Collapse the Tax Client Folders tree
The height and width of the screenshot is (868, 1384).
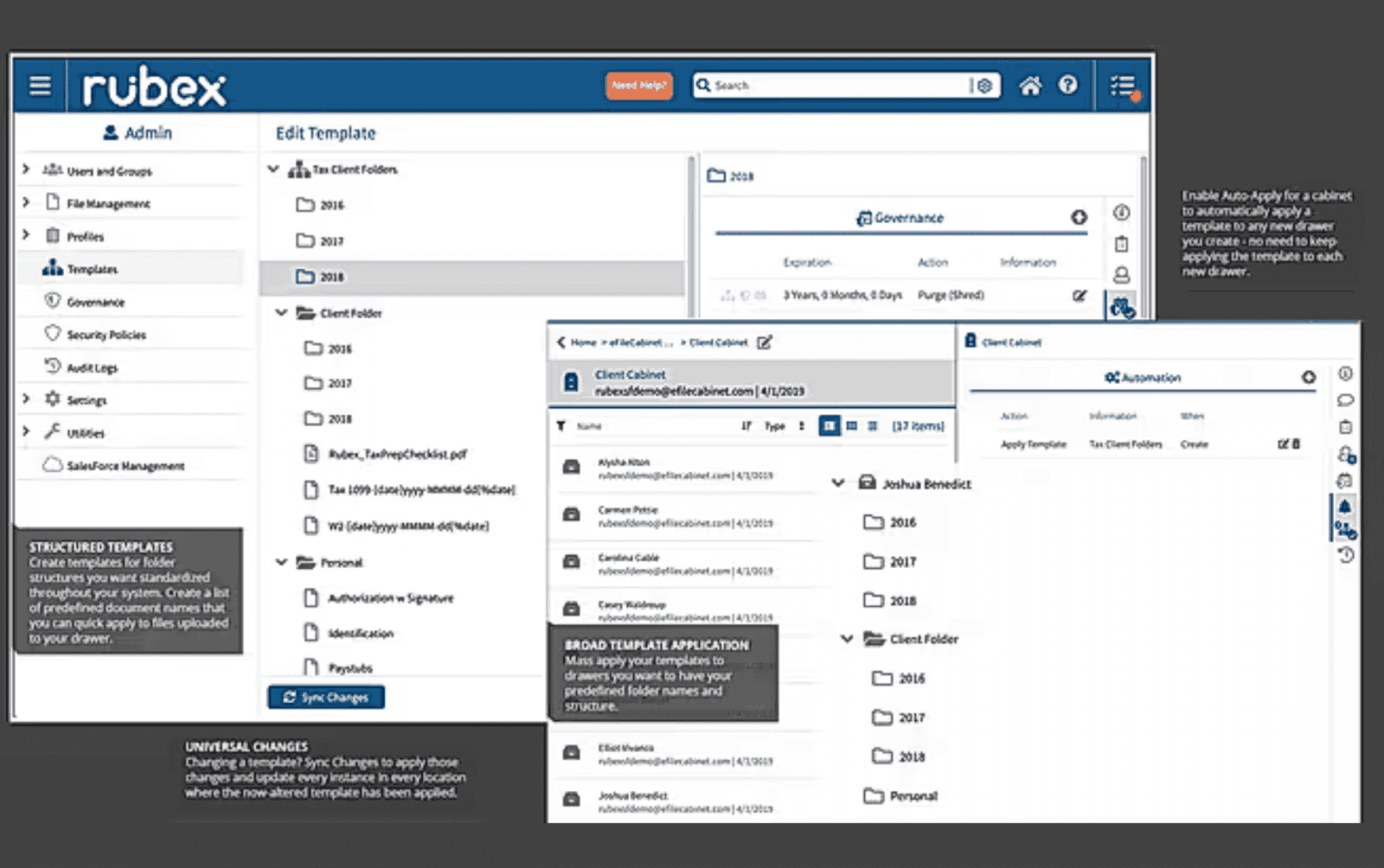[275, 169]
